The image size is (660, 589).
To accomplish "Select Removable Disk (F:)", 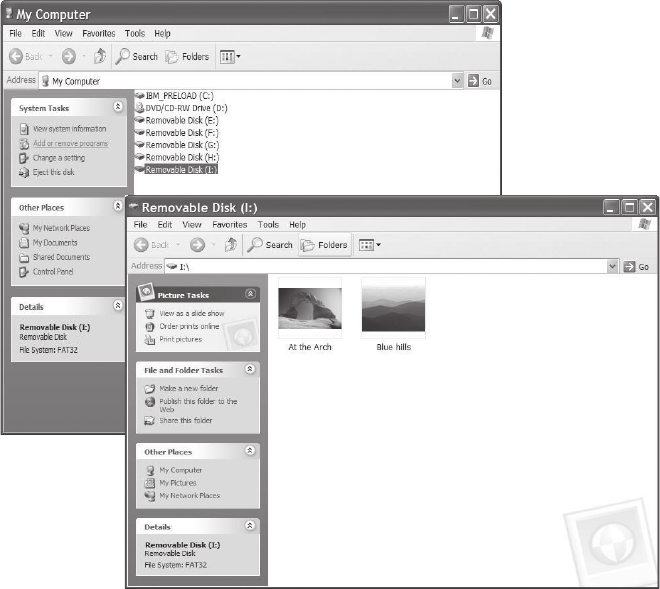I will coord(177,133).
